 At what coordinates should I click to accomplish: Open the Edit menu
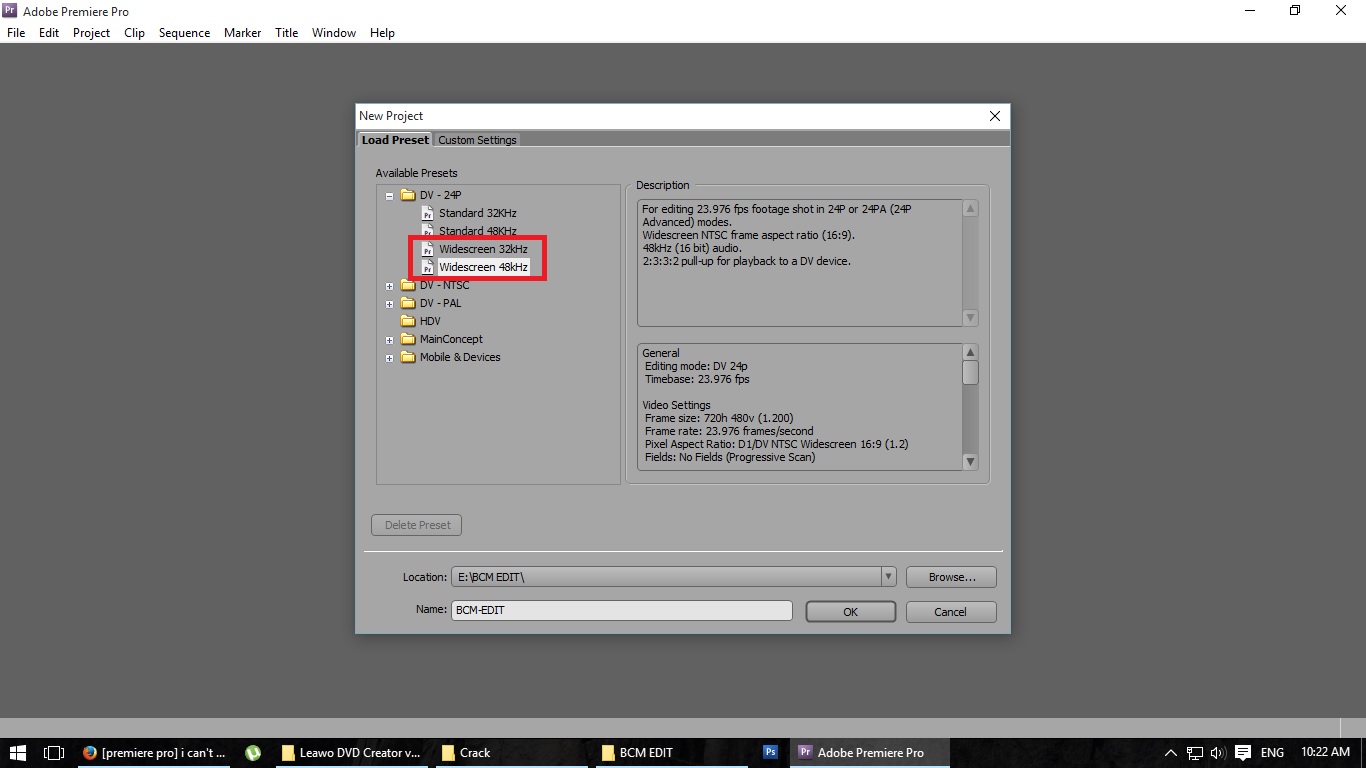point(49,33)
